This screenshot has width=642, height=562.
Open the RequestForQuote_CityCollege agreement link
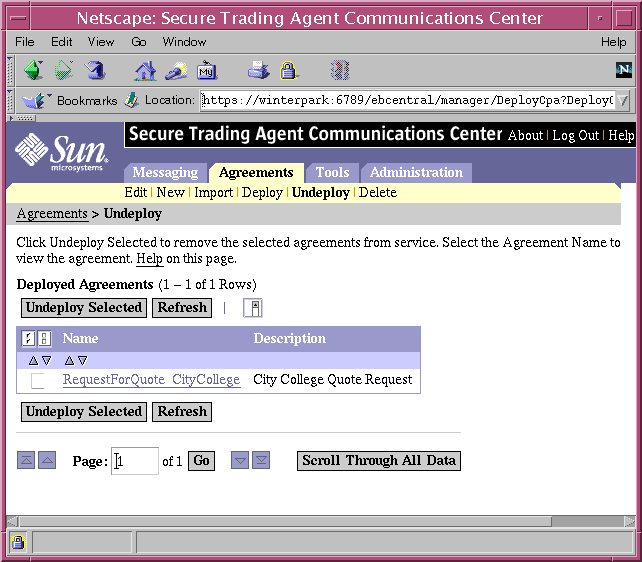point(151,380)
